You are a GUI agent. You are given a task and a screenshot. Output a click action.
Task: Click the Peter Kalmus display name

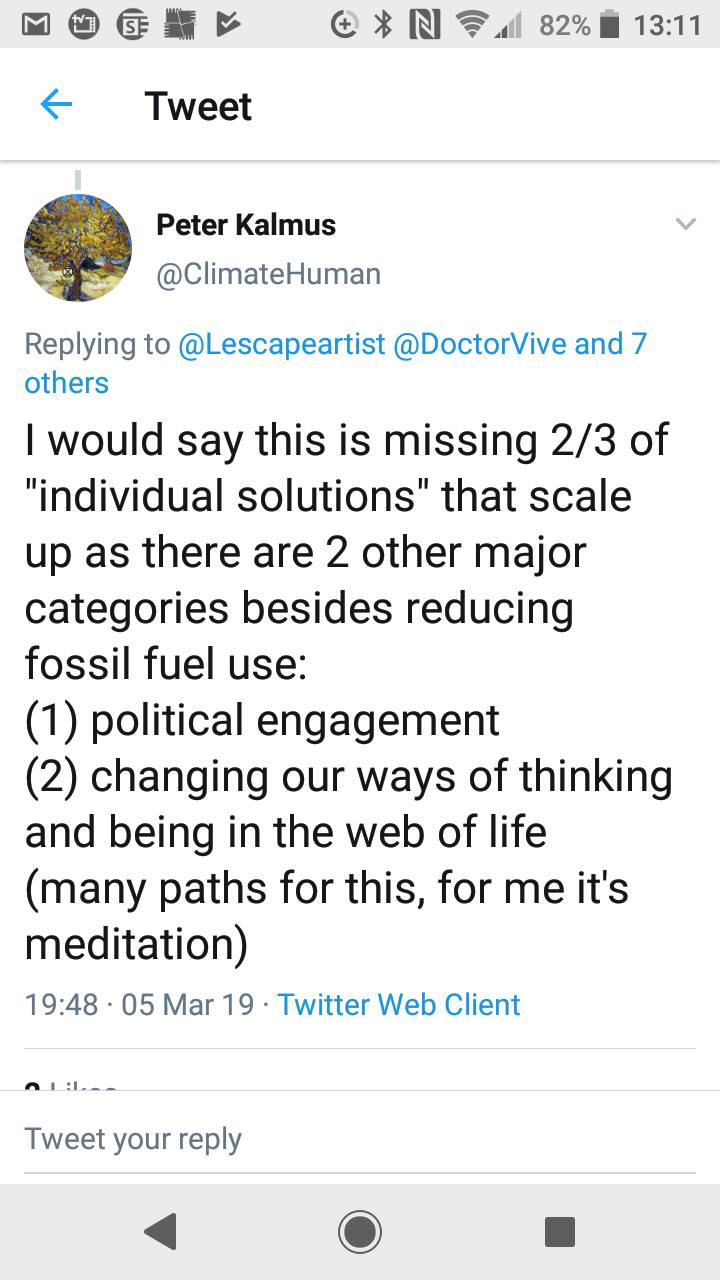tap(246, 225)
